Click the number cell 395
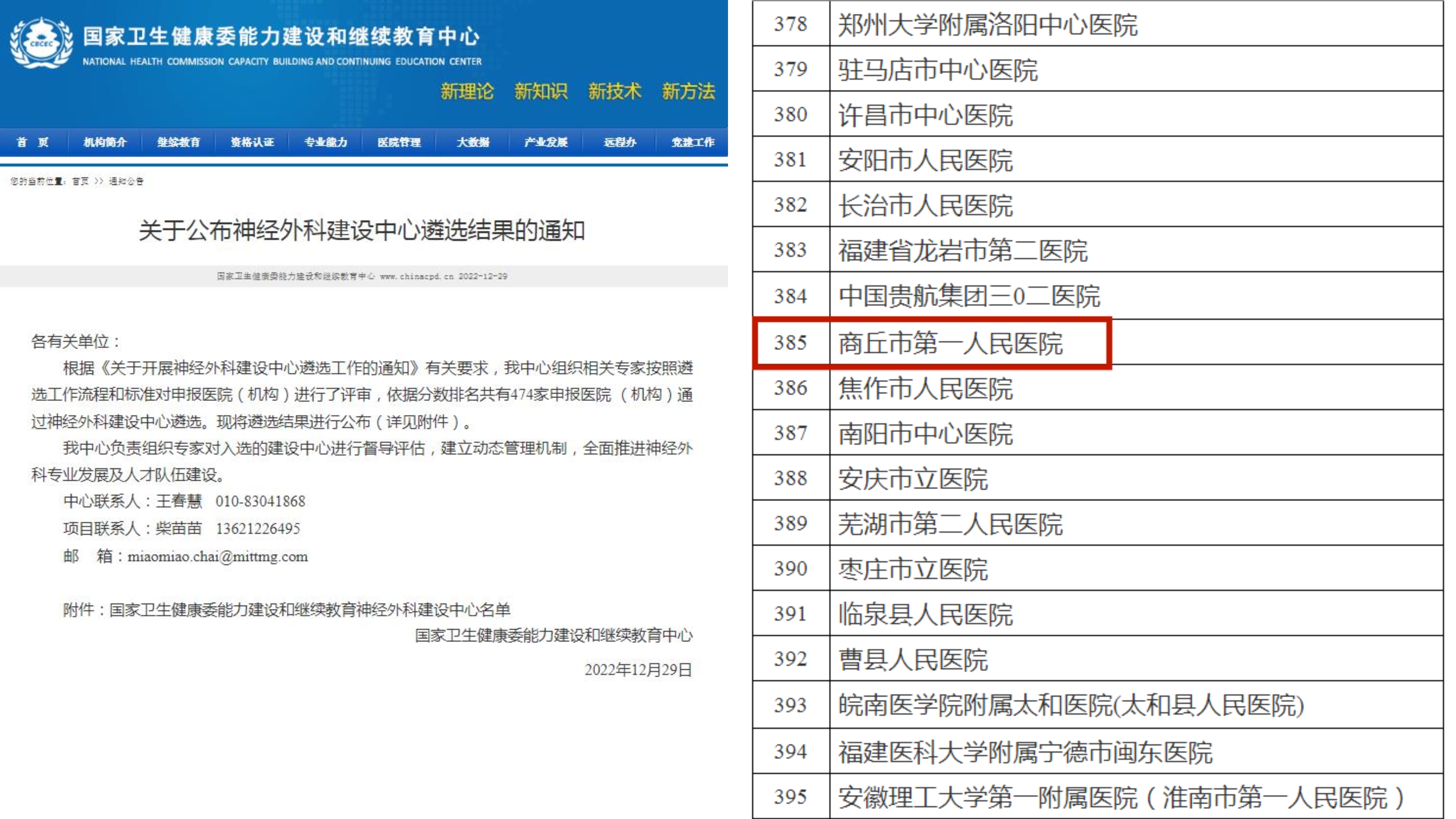This screenshot has height=819, width=1456. pyautogui.click(x=791, y=796)
